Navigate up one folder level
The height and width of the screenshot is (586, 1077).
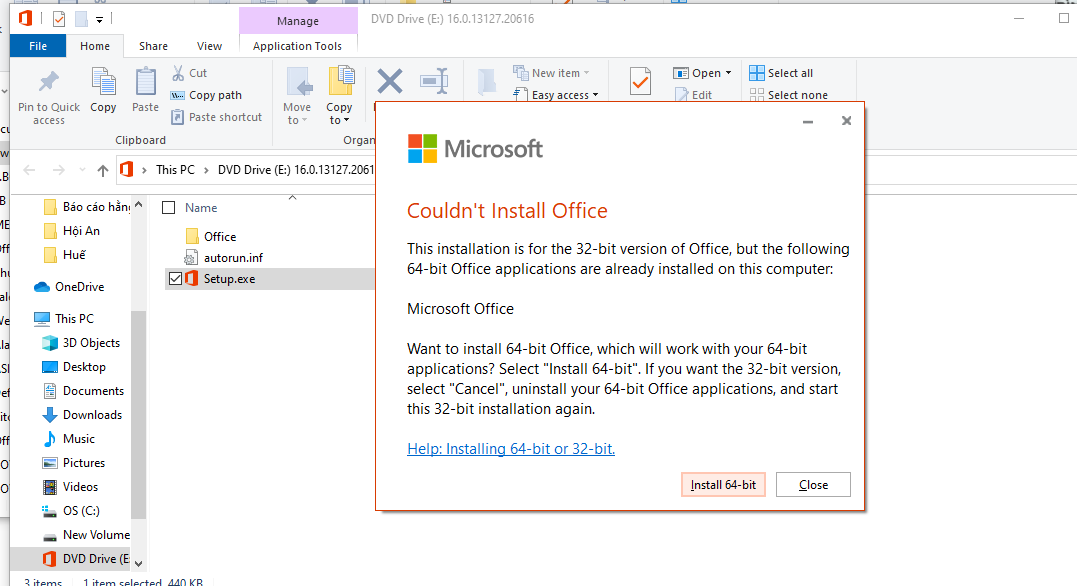click(102, 170)
